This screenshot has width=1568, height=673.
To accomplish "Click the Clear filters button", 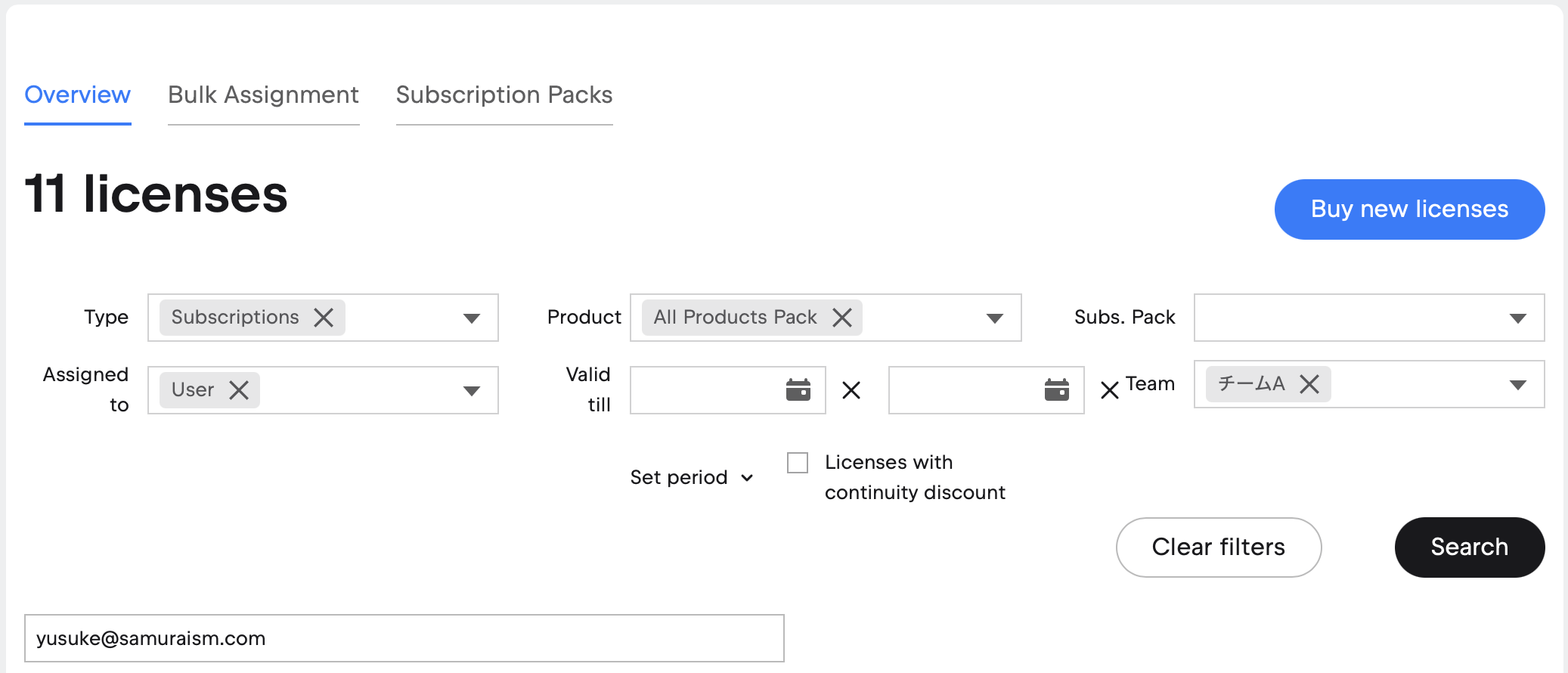I will click(1219, 547).
